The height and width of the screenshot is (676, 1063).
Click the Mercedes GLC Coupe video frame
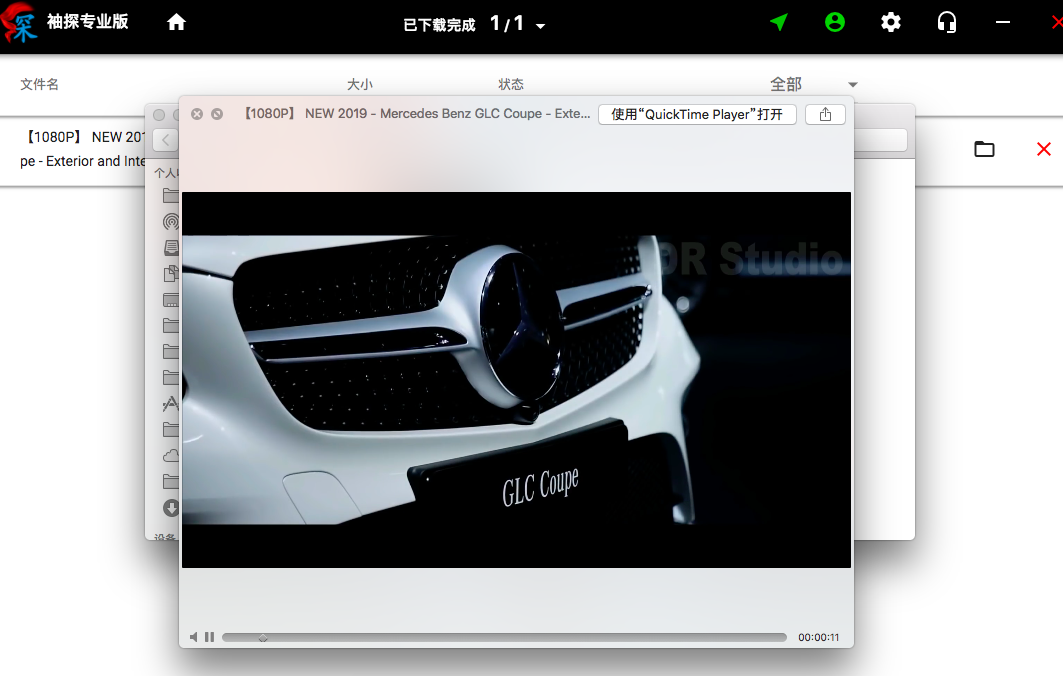pos(516,380)
